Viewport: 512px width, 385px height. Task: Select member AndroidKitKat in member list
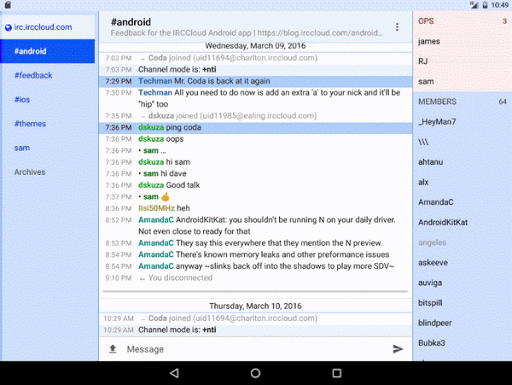(462, 222)
